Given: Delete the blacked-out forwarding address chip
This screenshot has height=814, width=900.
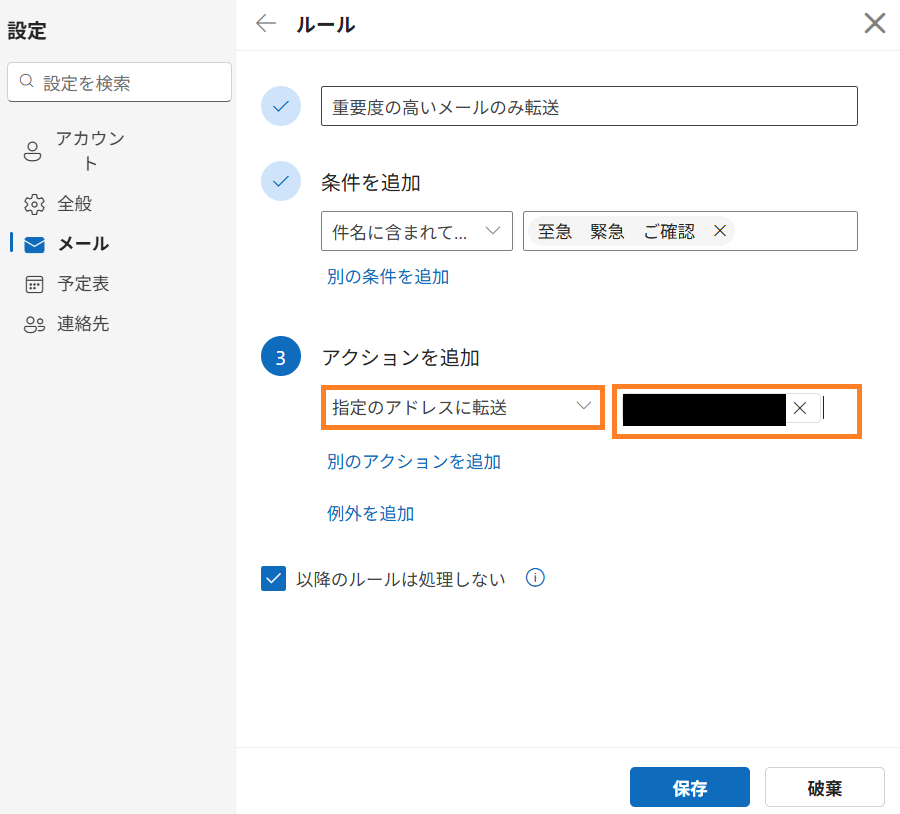Looking at the screenshot, I should click(800, 408).
